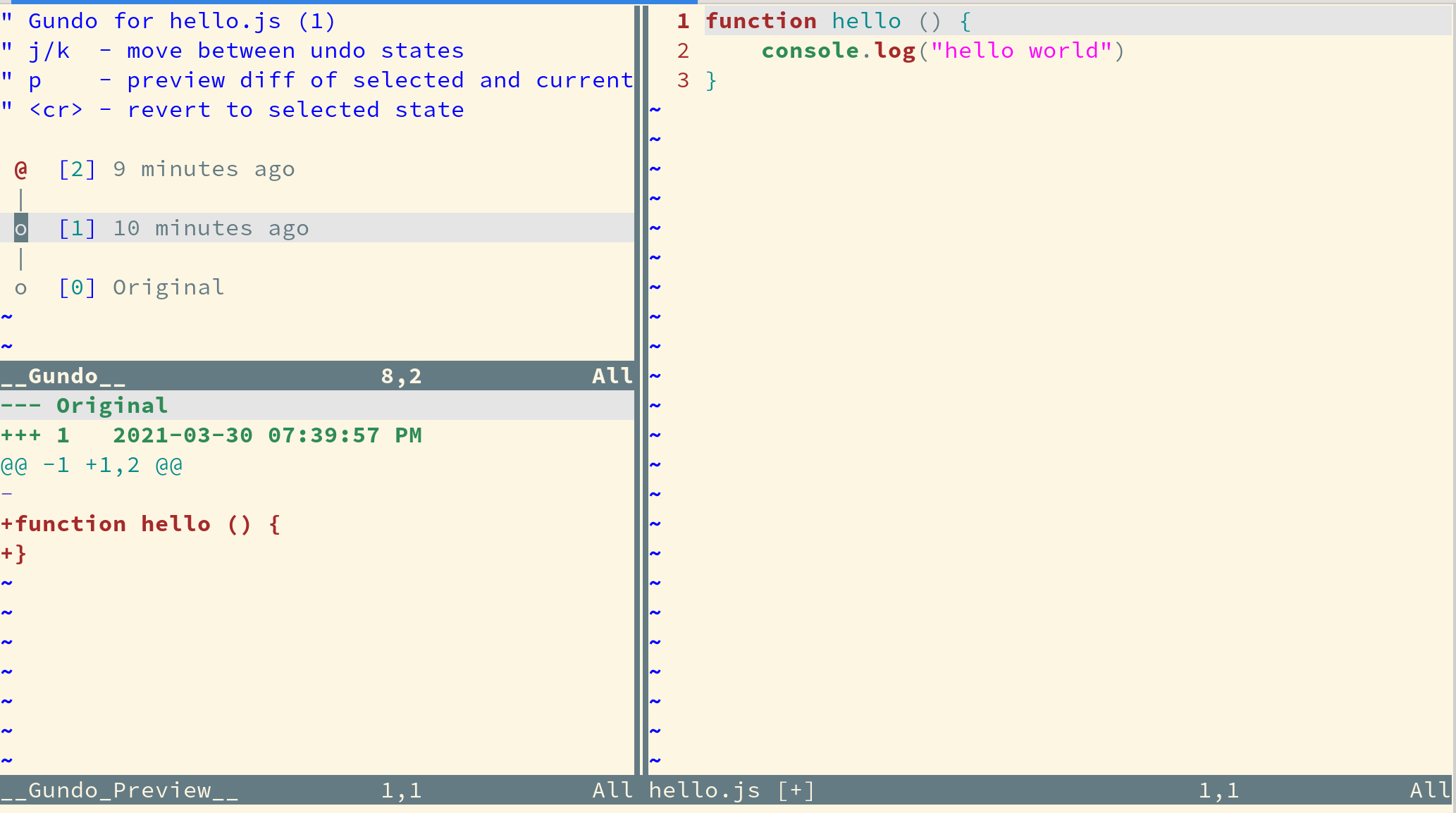The height and width of the screenshot is (813, 1456).
Task: Select undo state [2] 9 minutes ago
Action: coord(176,169)
